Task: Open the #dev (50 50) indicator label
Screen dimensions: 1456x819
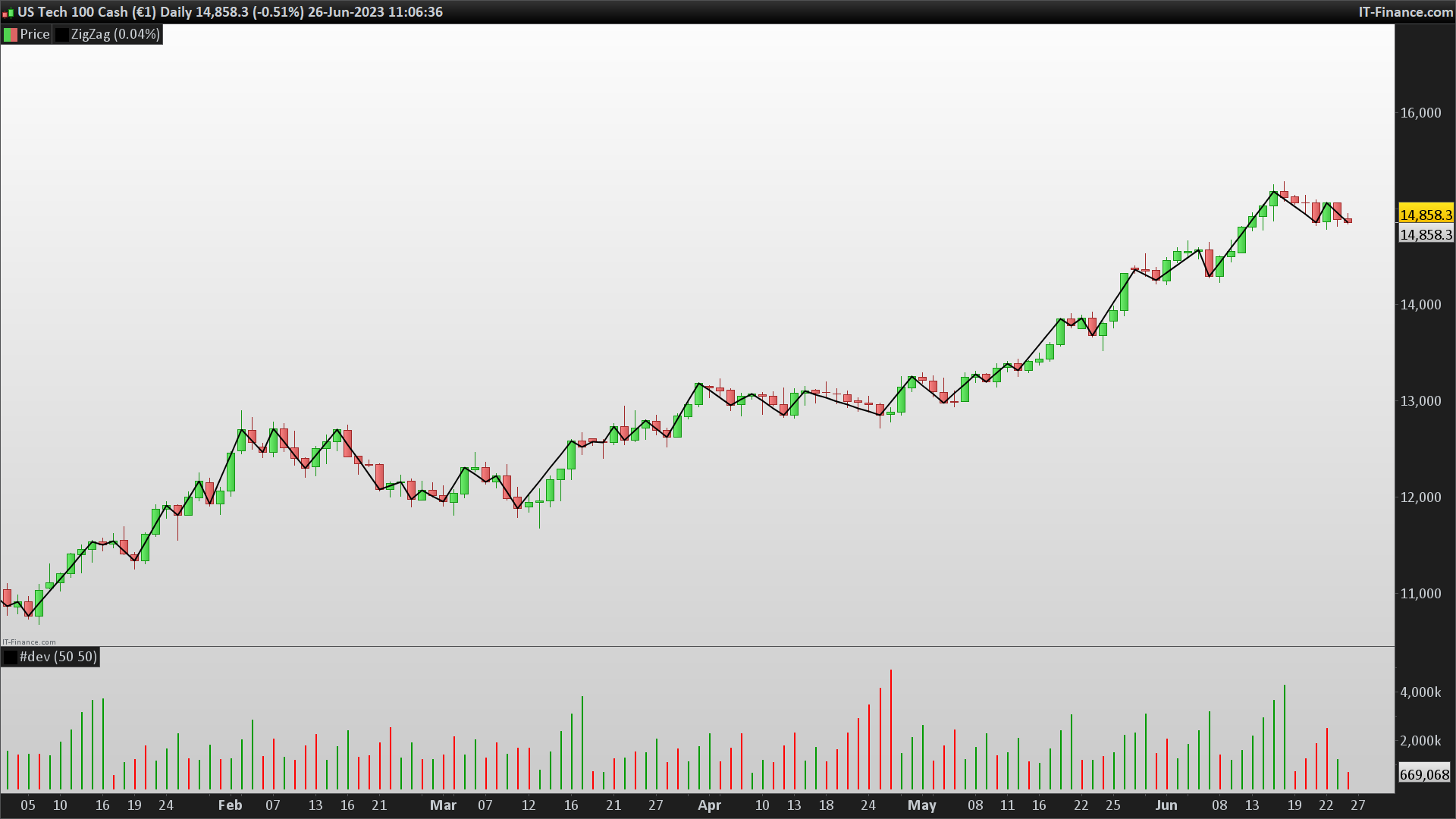Action: [x=58, y=657]
